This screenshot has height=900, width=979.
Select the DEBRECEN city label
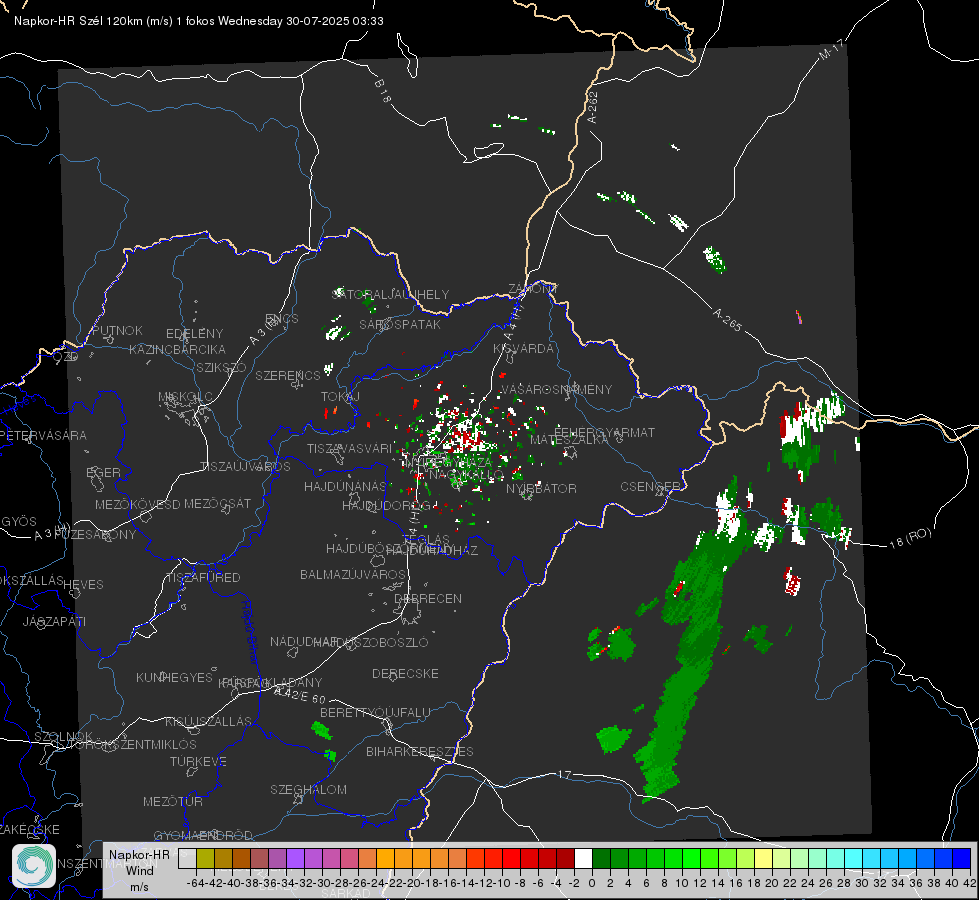point(428,598)
